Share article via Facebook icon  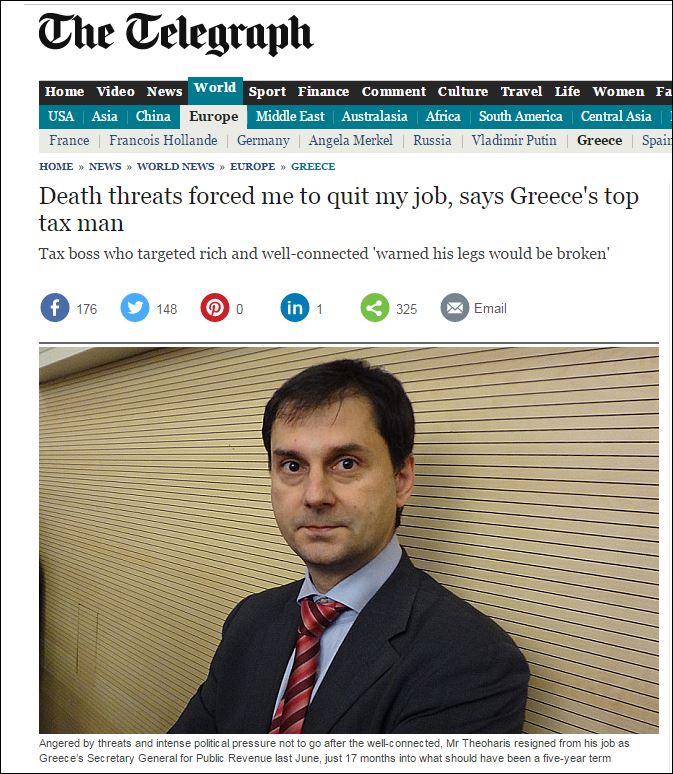[x=55, y=308]
